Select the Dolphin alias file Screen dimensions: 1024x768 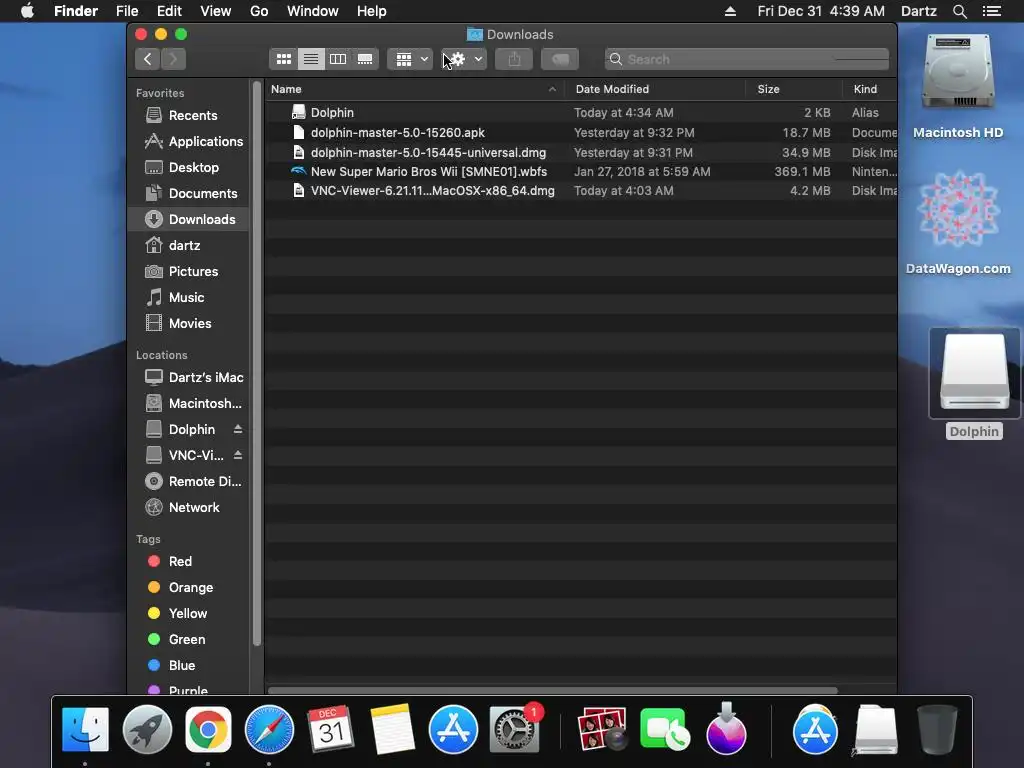tap(581, 113)
